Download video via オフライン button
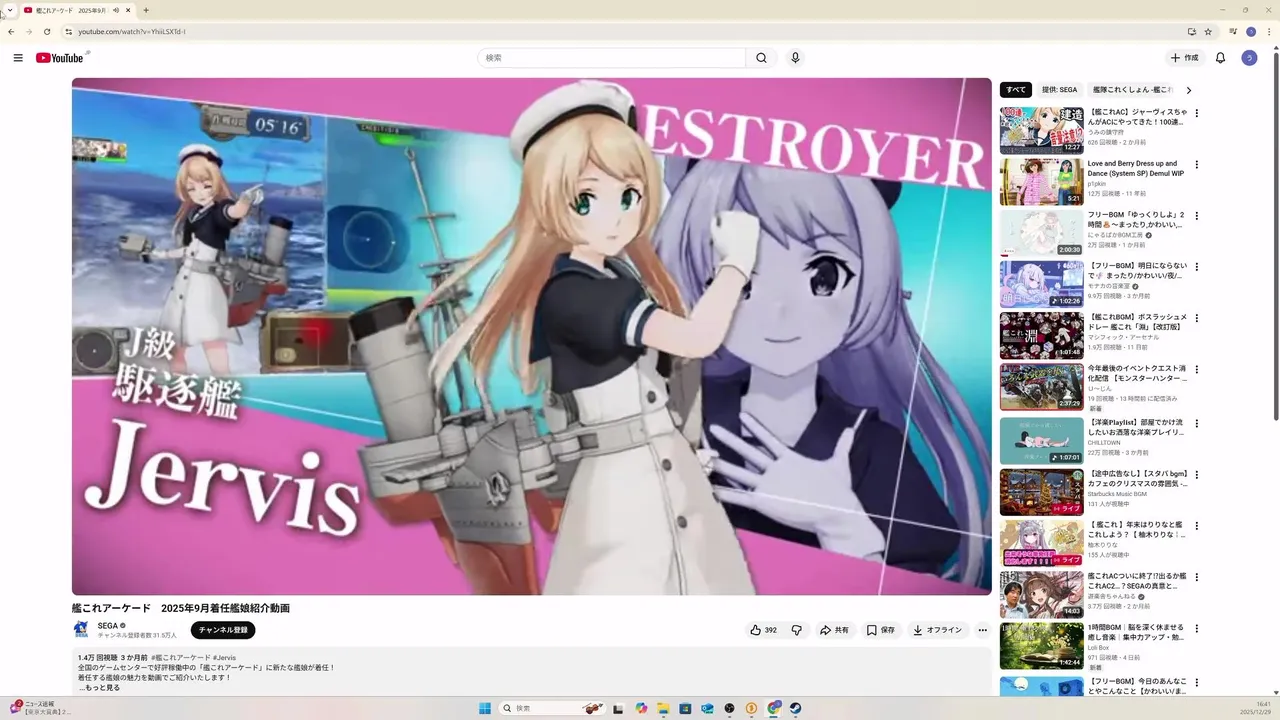 click(x=937, y=630)
